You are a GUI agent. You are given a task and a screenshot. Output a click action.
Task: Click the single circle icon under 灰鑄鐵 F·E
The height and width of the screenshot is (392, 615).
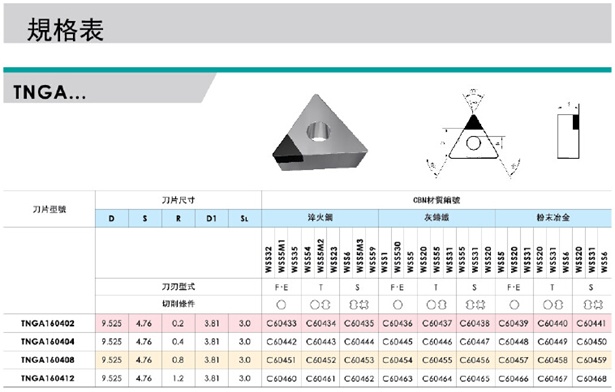[x=397, y=305]
